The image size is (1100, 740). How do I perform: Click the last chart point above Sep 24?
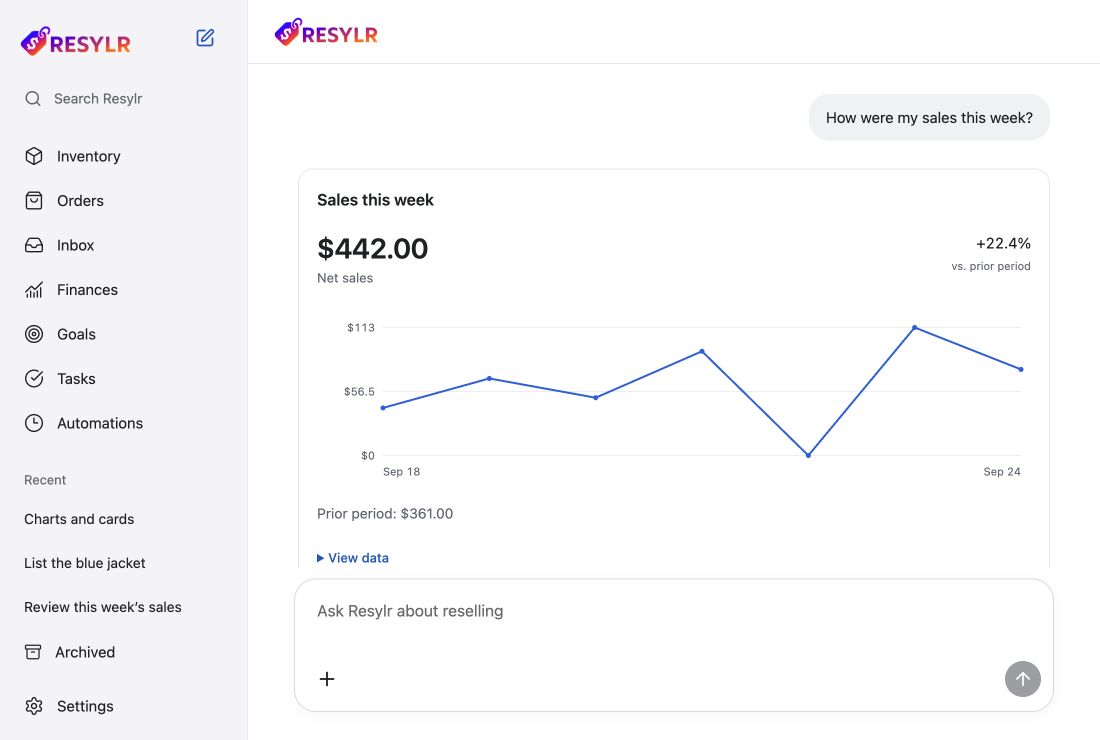click(x=1021, y=369)
